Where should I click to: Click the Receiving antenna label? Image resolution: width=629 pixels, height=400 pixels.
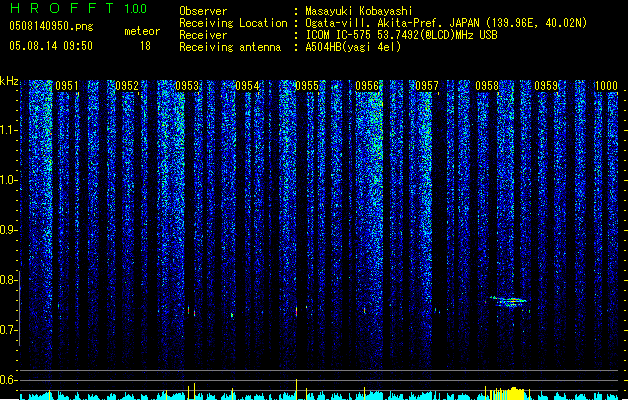coord(230,47)
